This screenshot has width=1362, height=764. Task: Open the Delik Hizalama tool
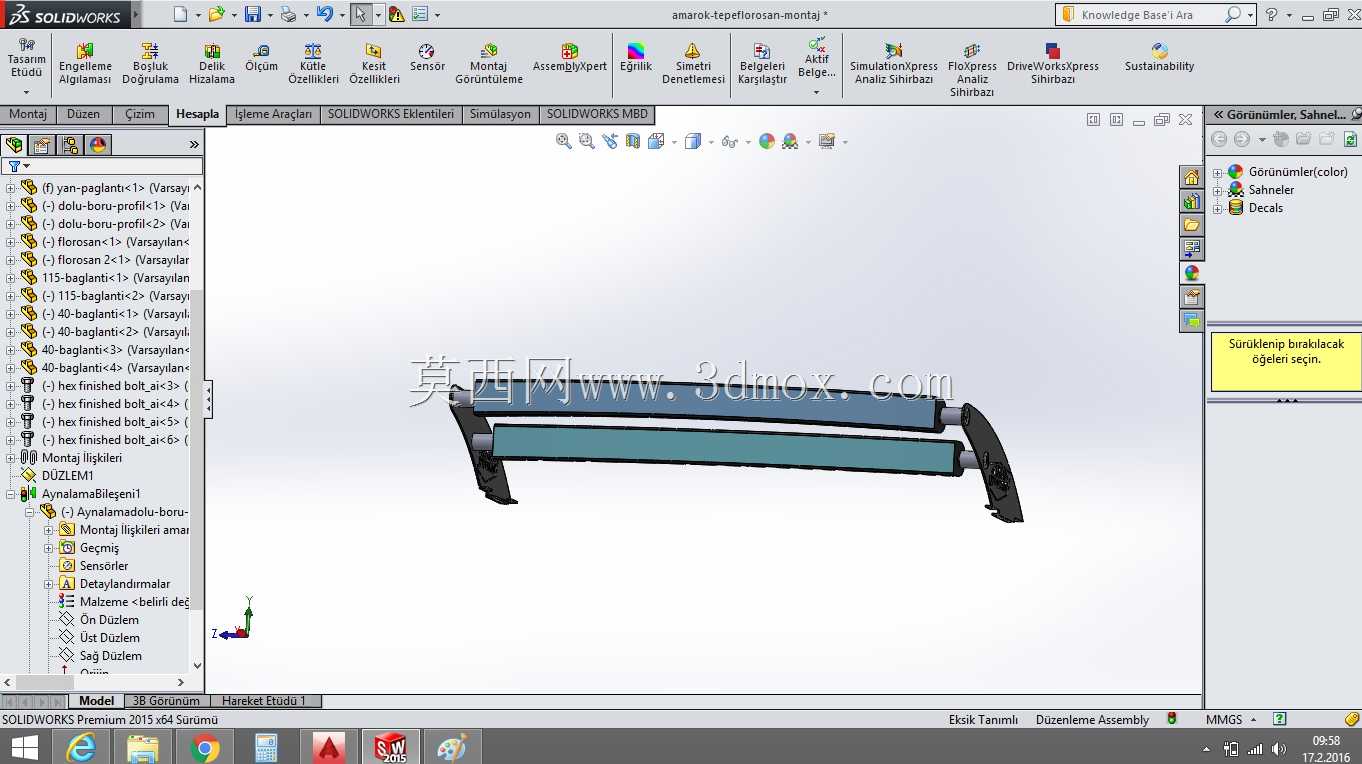[212, 63]
